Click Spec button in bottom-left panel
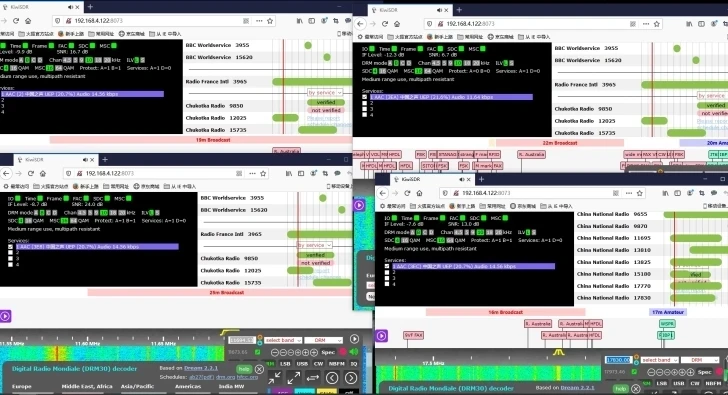 (x=328, y=353)
